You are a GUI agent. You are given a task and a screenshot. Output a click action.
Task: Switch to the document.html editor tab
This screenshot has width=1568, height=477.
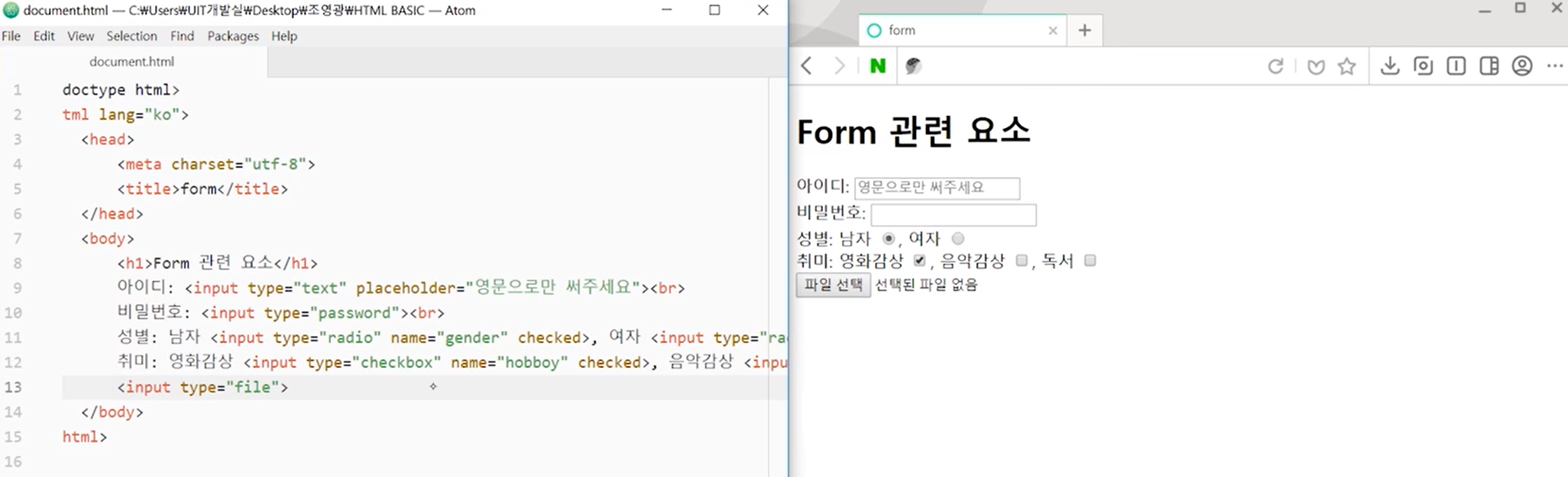[132, 62]
